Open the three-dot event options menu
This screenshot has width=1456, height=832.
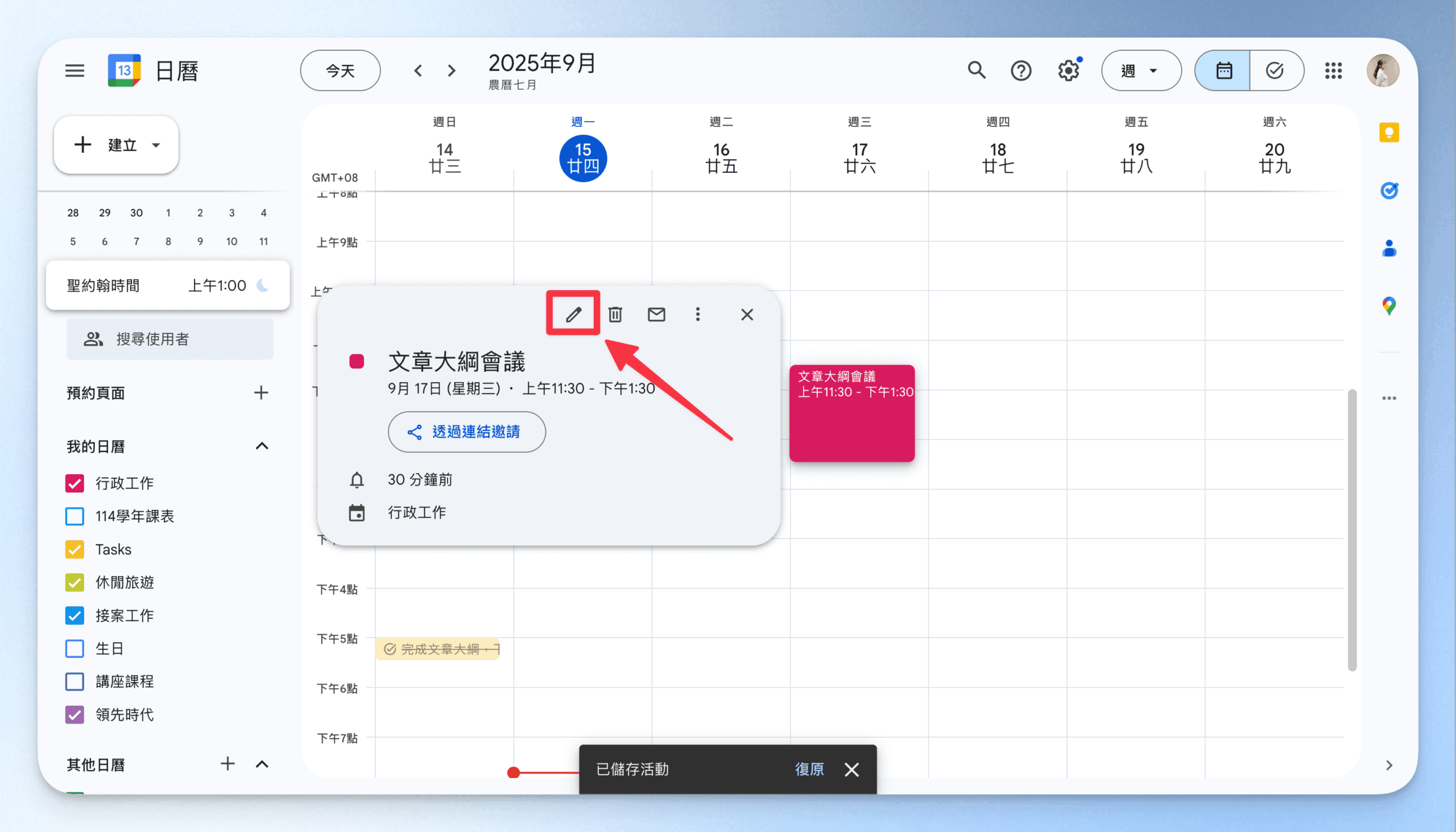pos(697,314)
